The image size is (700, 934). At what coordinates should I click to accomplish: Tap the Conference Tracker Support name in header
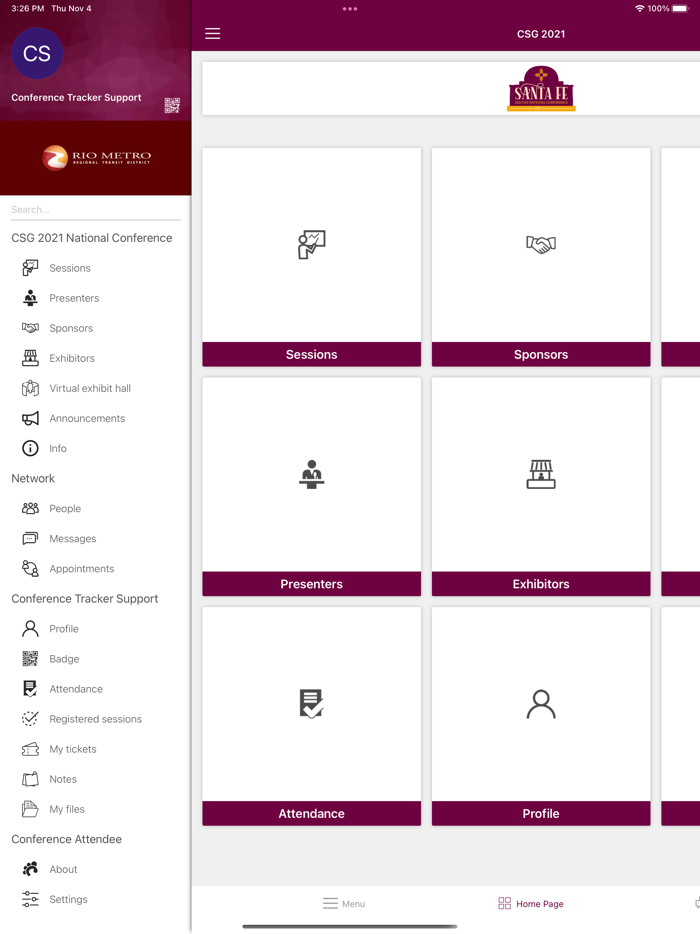tap(76, 98)
